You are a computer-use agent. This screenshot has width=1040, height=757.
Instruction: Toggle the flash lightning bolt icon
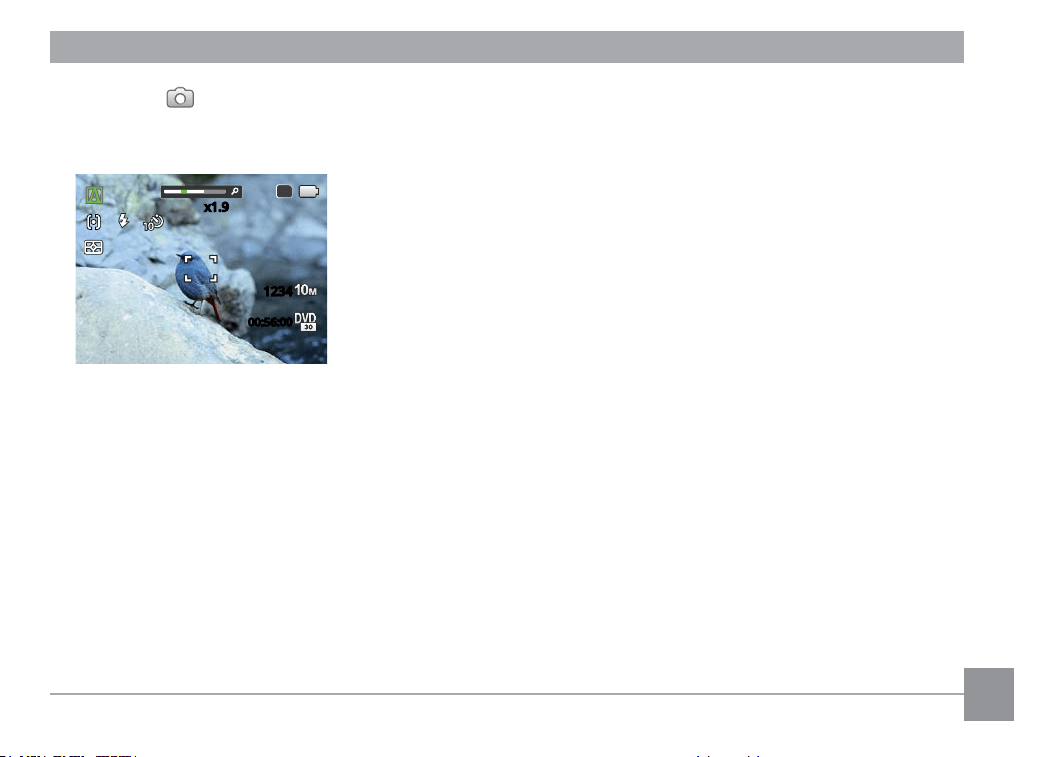click(123, 220)
